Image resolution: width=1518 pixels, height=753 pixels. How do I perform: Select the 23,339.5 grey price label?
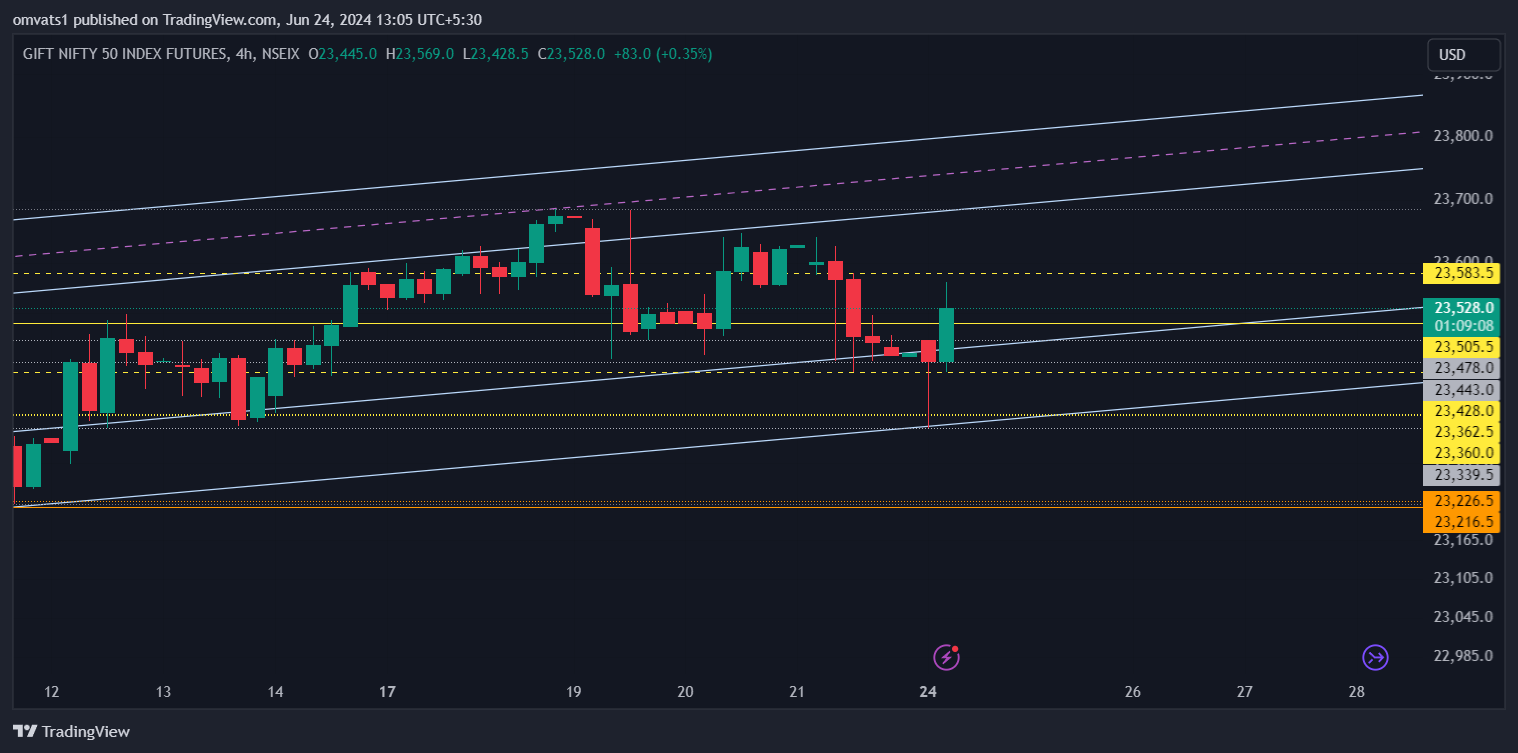pos(1464,475)
